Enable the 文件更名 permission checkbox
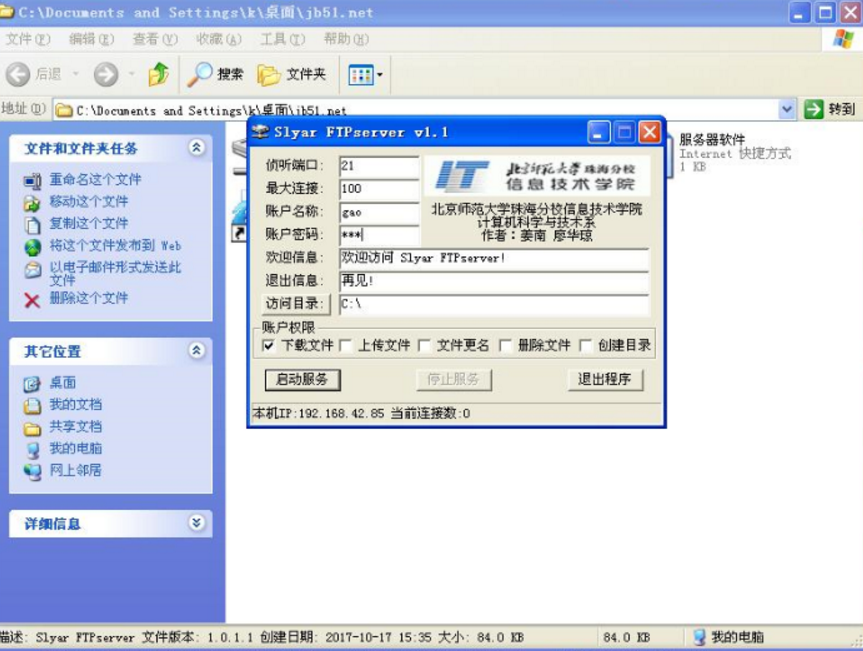 click(x=424, y=346)
